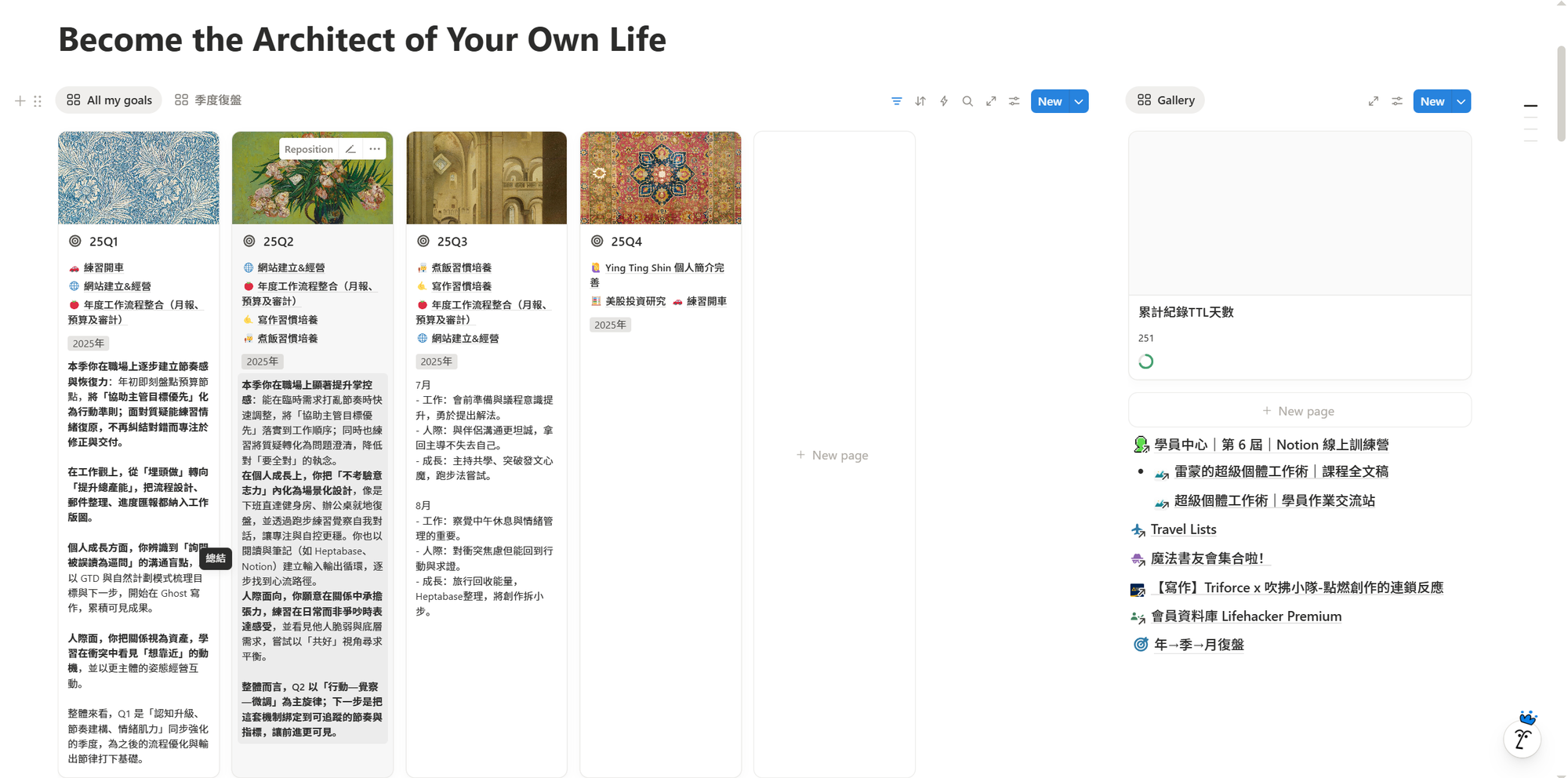Open the 25Q1 card title
Image resolution: width=1568 pixels, height=778 pixels.
tap(103, 242)
